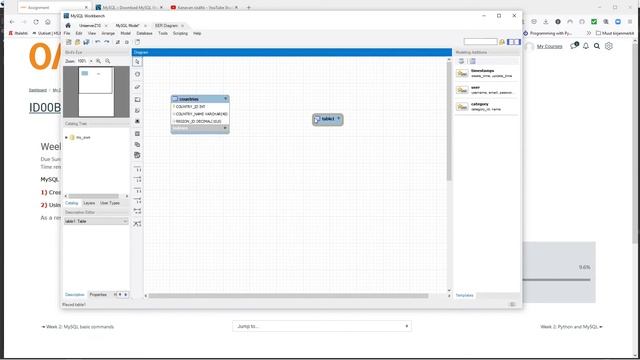
Task: Select the 1:n non-identifying relationship tool
Action: point(138,180)
